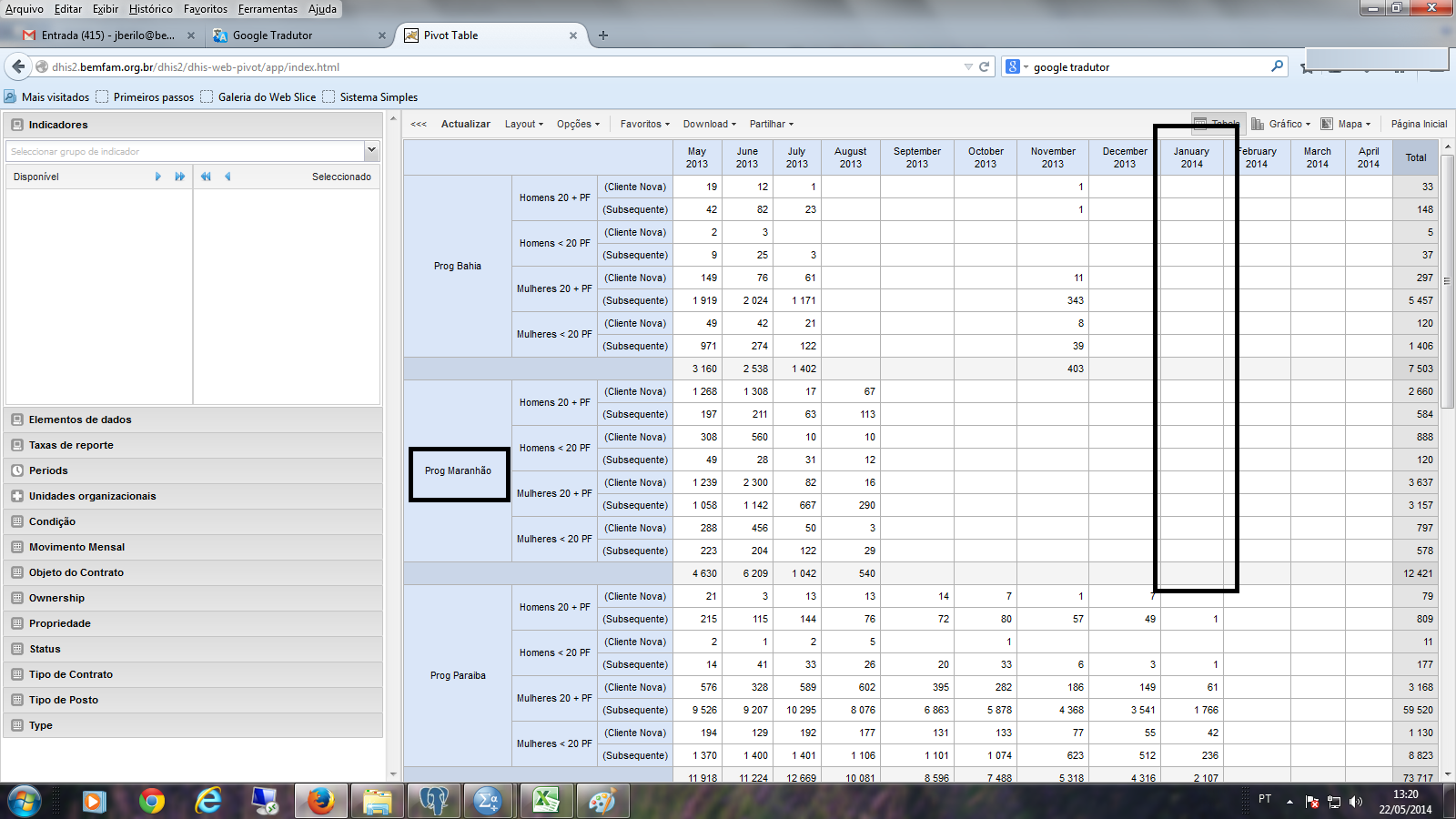The width and height of the screenshot is (1456, 819).
Task: Go to Página Inicial
Action: click(x=1418, y=124)
